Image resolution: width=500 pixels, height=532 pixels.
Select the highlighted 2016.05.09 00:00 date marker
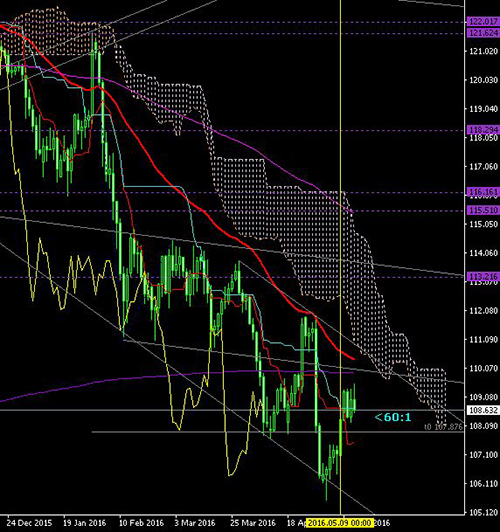point(340,523)
